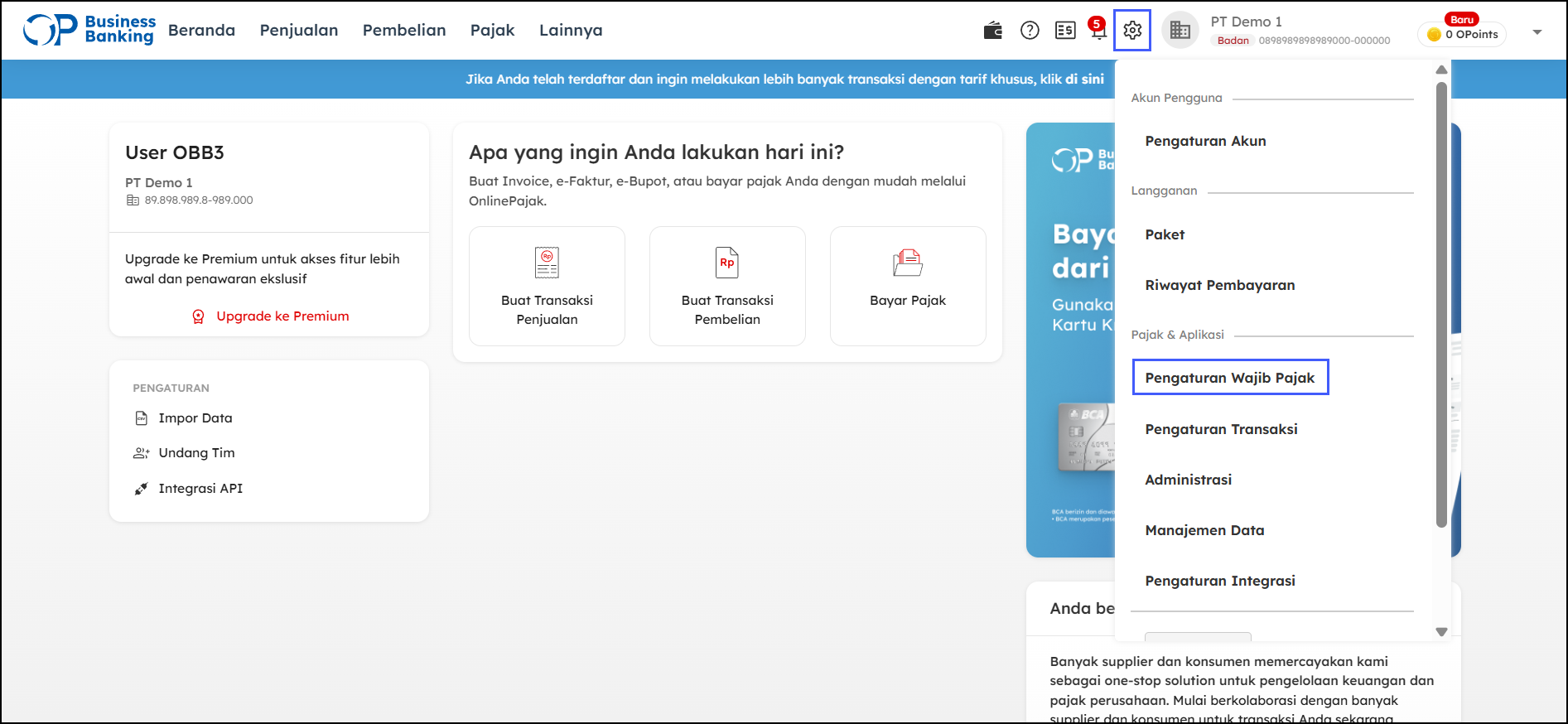Open Impor Data in Pengaturan panel

pyautogui.click(x=195, y=418)
